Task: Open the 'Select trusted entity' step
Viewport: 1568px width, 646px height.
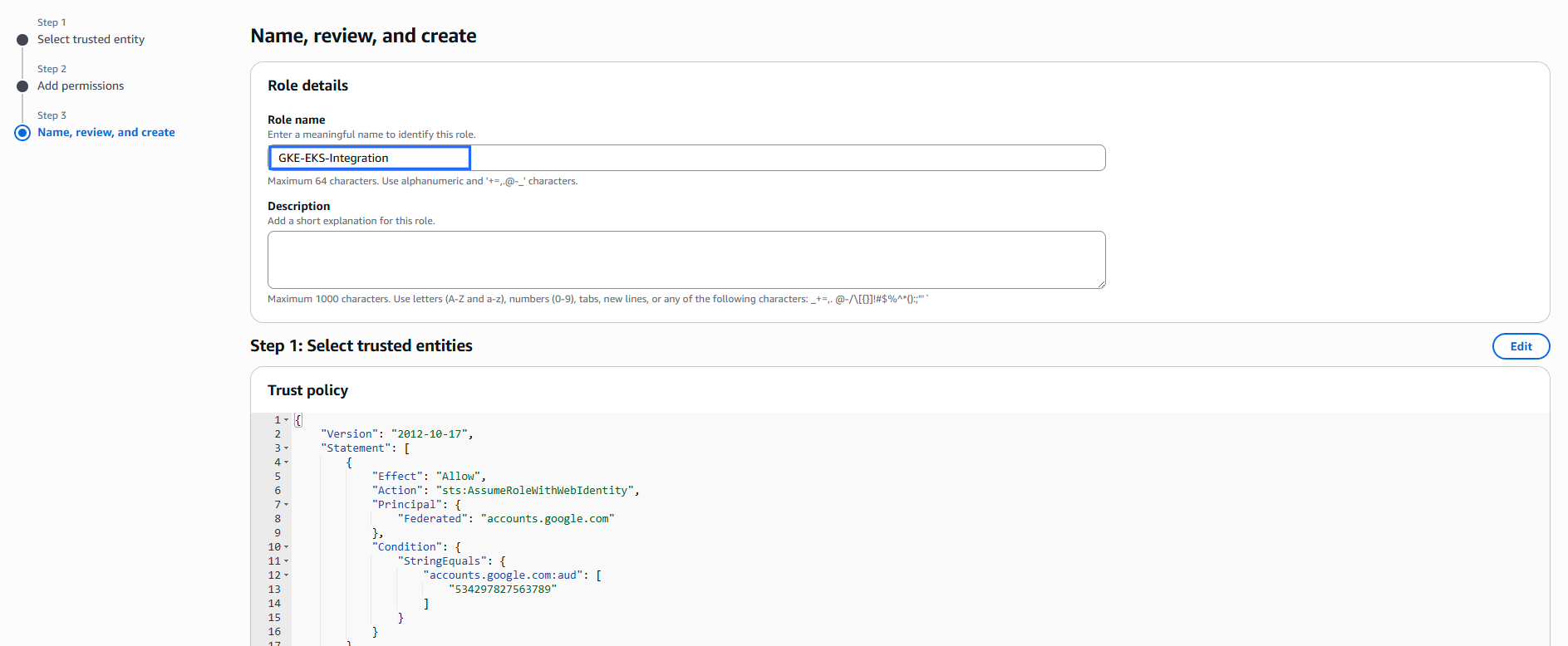Action: click(91, 40)
